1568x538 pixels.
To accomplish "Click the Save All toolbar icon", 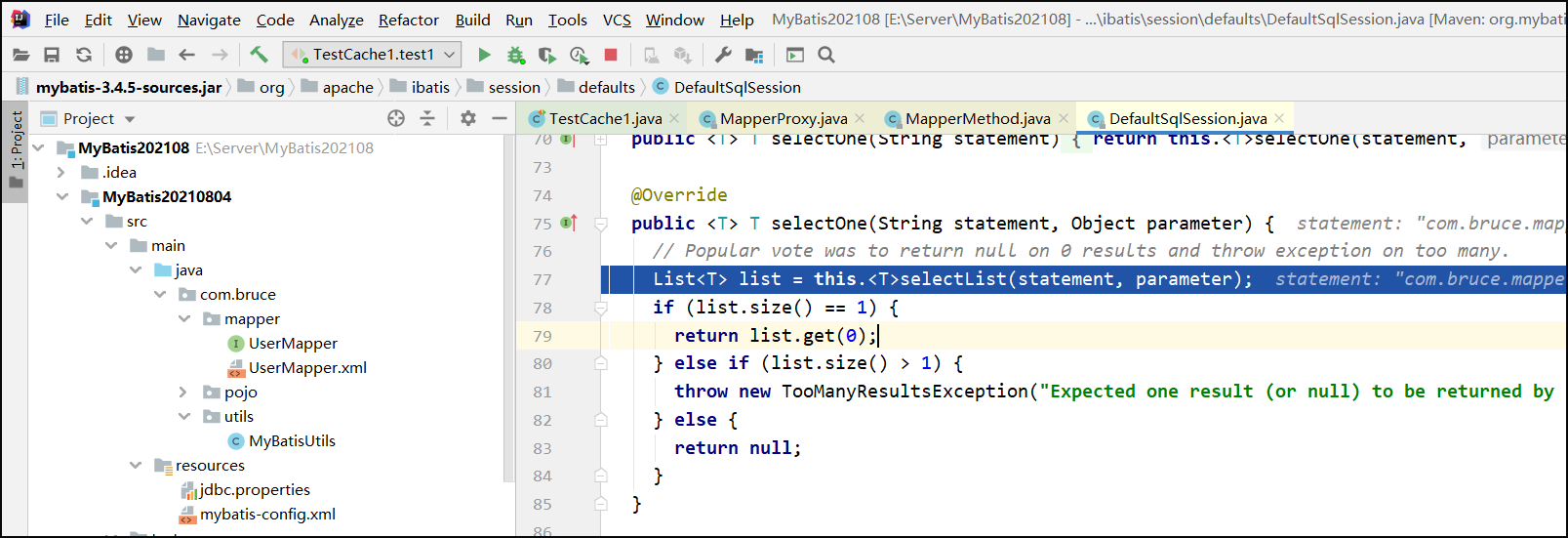I will (x=52, y=55).
